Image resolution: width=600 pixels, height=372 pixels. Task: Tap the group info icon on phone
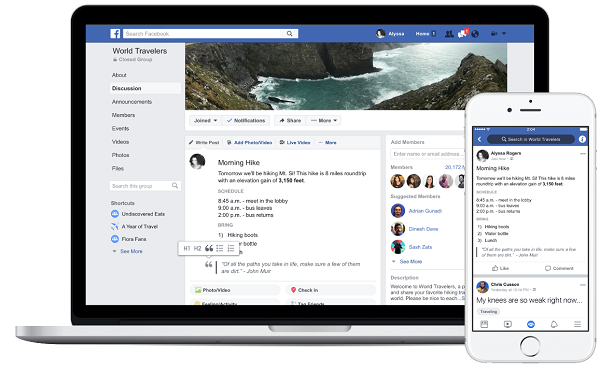pyautogui.click(x=582, y=139)
